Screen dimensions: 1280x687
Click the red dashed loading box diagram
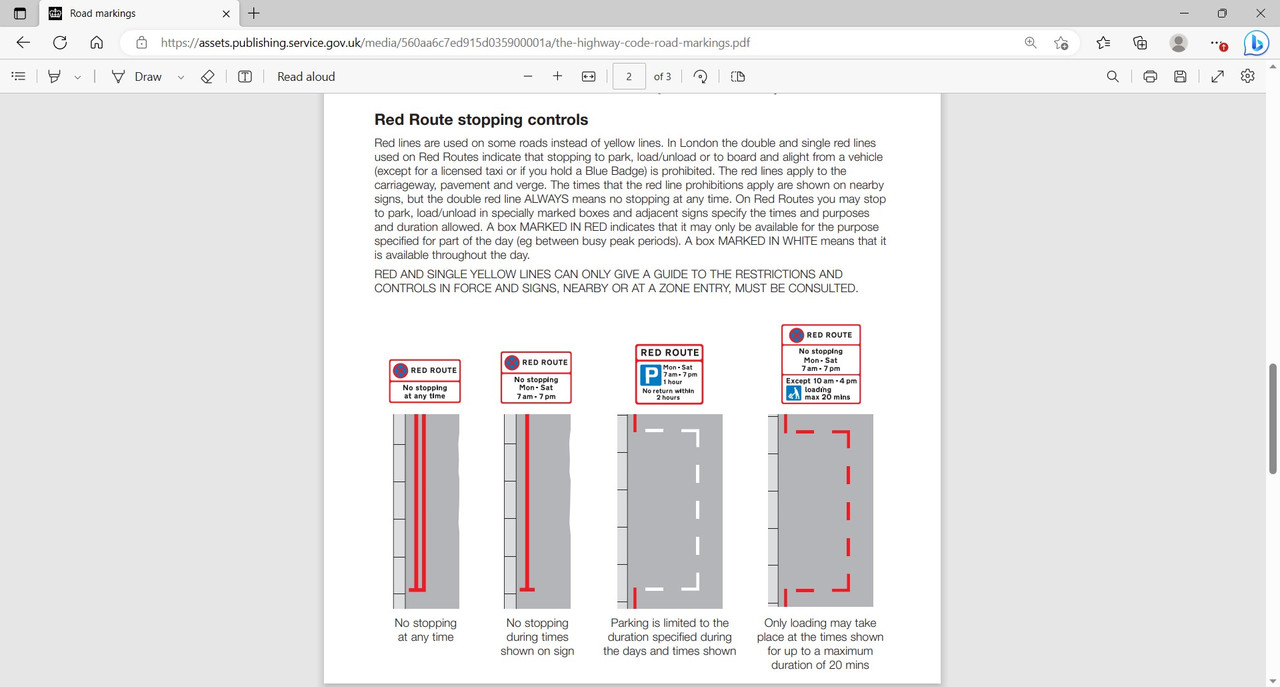tap(819, 511)
